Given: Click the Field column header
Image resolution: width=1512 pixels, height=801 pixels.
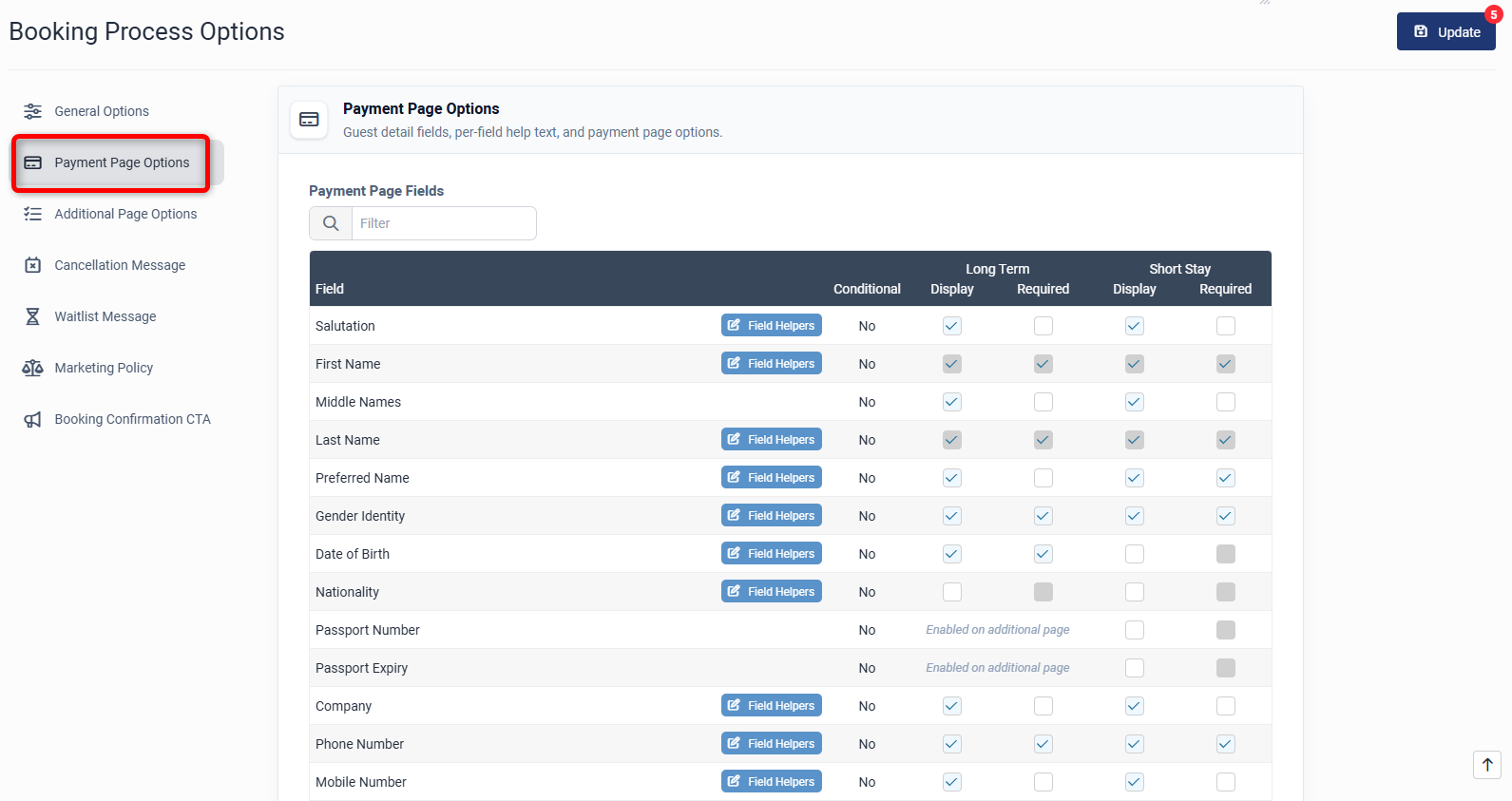Looking at the screenshot, I should (330, 289).
